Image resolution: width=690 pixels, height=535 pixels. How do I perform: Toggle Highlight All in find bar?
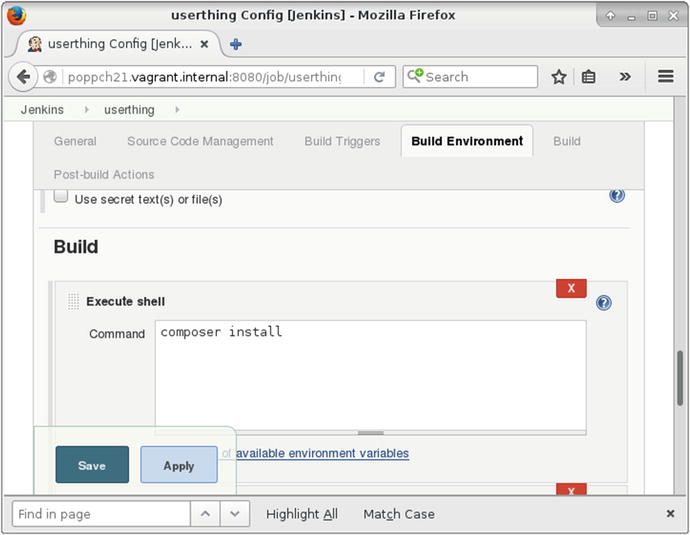[302, 514]
